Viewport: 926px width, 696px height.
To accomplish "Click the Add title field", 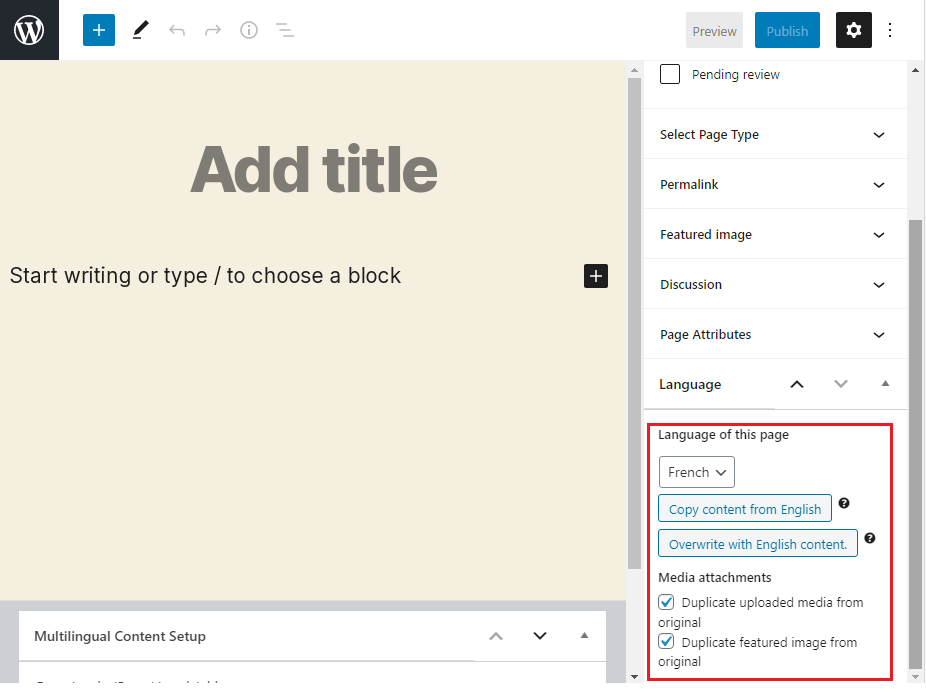I will (x=314, y=170).
